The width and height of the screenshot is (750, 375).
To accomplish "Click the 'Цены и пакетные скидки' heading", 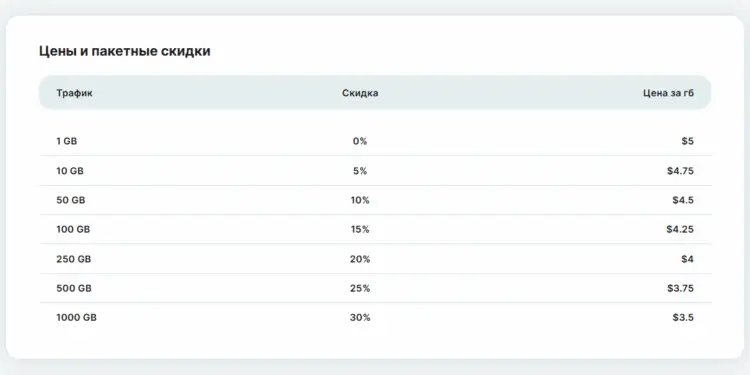I will 124,51.
